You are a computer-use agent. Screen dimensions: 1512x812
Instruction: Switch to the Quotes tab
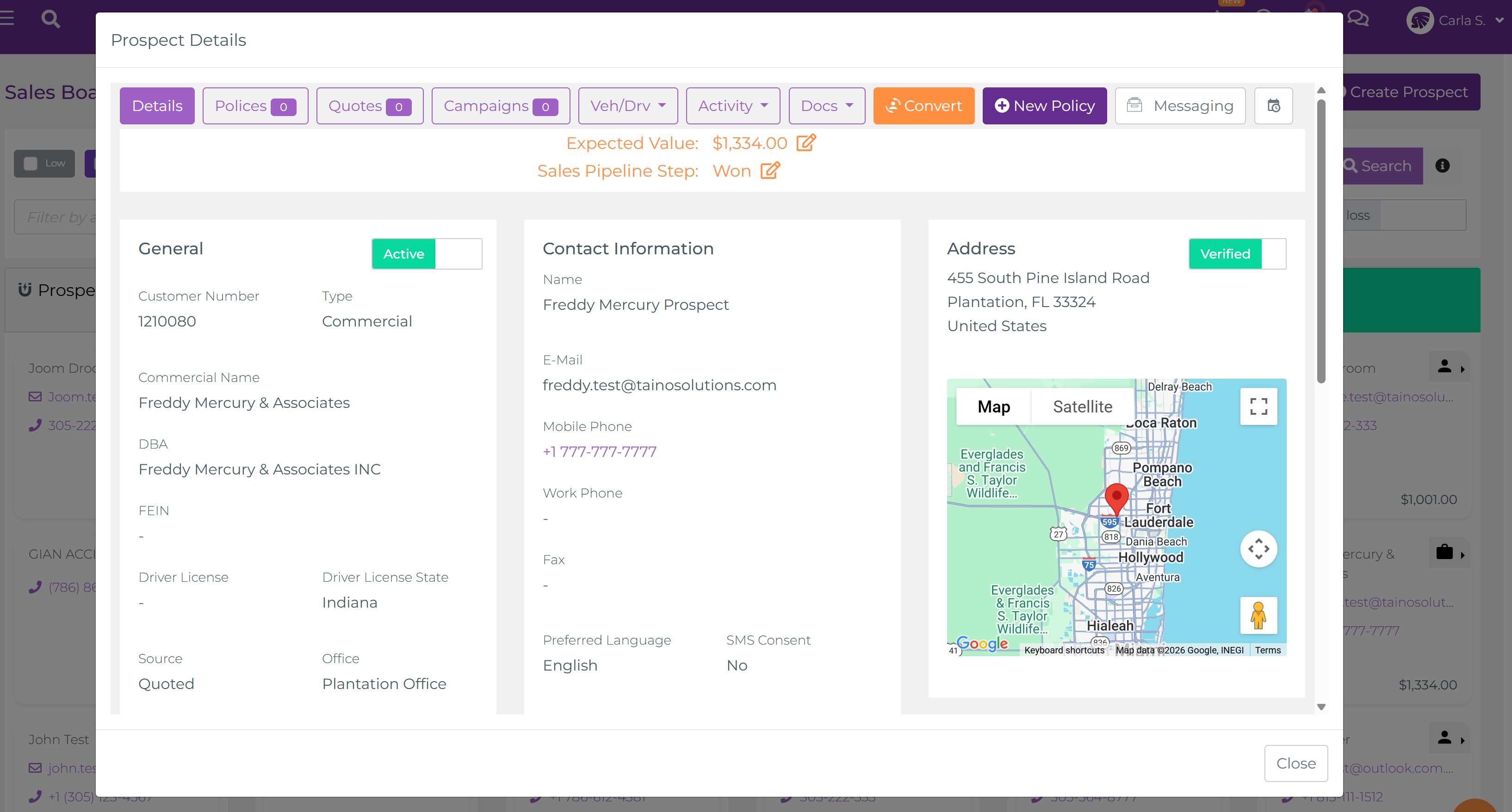click(369, 105)
